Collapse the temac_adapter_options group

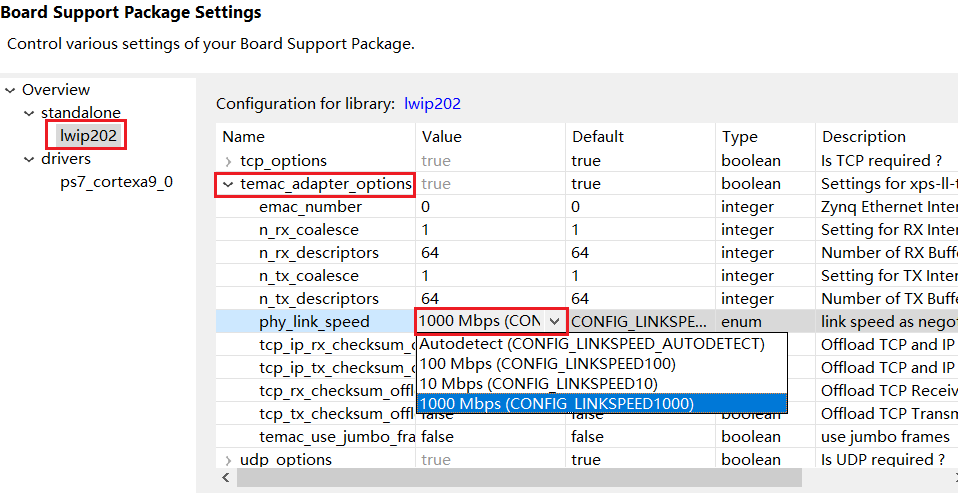tap(229, 184)
